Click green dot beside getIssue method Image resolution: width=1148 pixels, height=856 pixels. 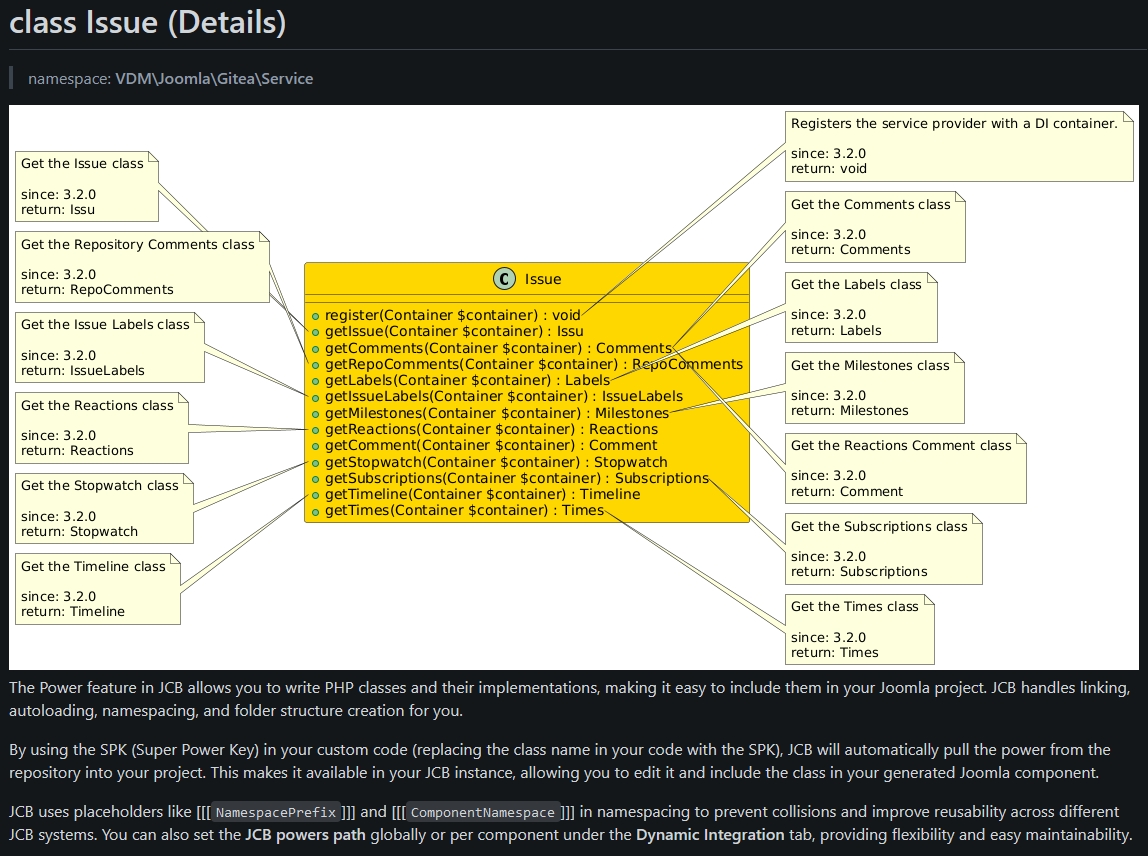click(x=315, y=331)
